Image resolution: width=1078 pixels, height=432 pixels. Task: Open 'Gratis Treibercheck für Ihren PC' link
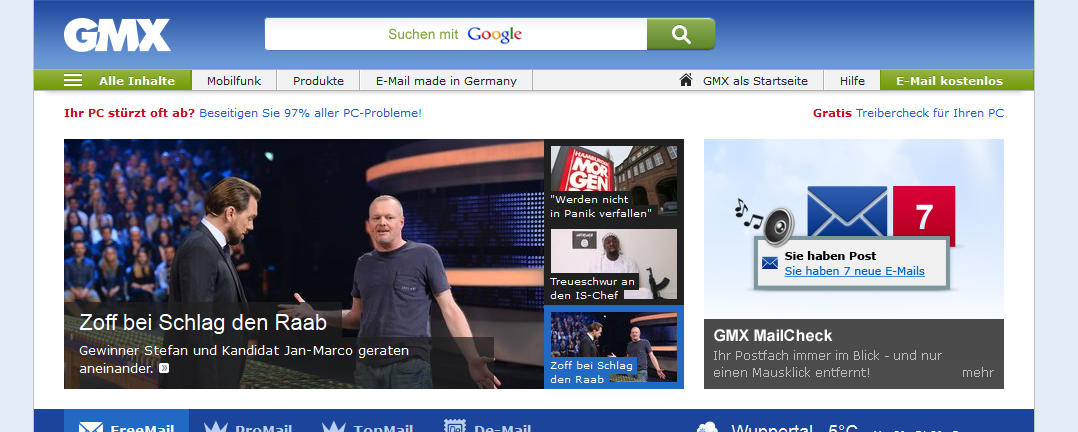point(908,113)
